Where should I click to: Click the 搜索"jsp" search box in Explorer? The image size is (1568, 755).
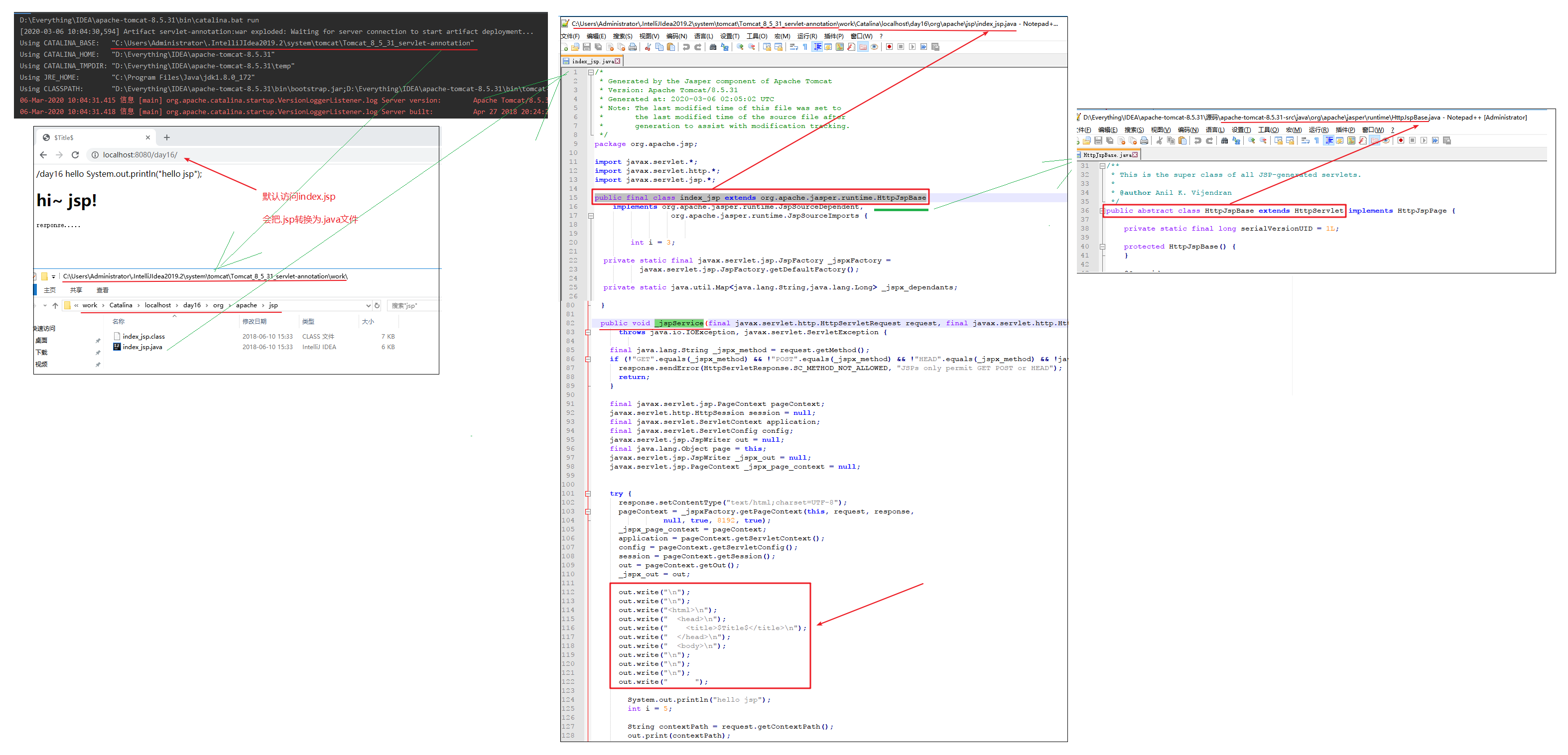tap(414, 305)
